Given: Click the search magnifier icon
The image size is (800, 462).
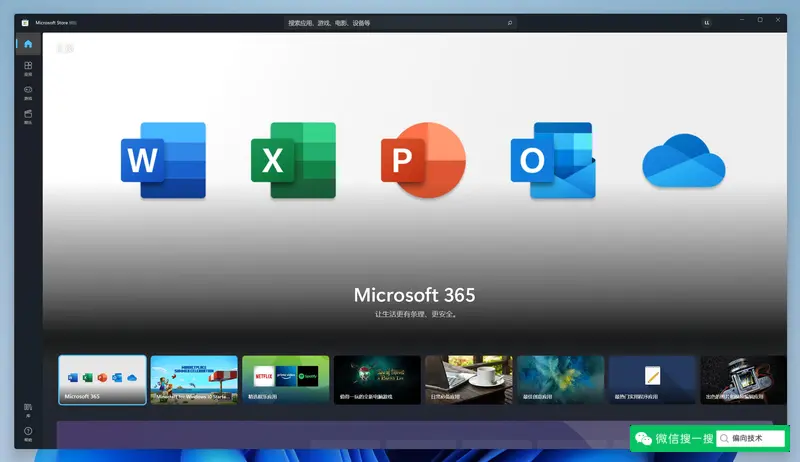Looking at the screenshot, I should (x=509, y=23).
